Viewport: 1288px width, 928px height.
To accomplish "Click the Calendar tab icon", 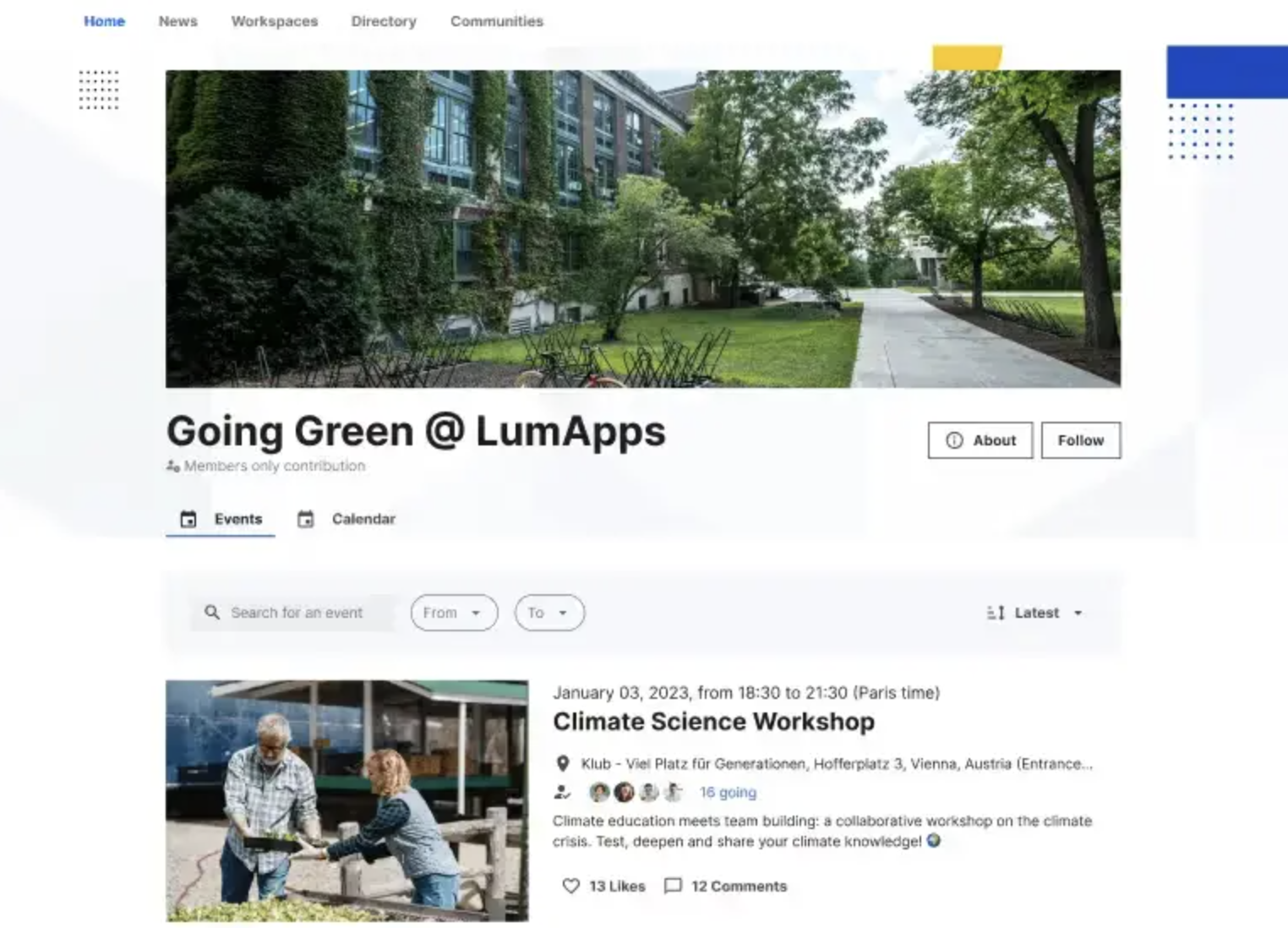I will pyautogui.click(x=306, y=519).
